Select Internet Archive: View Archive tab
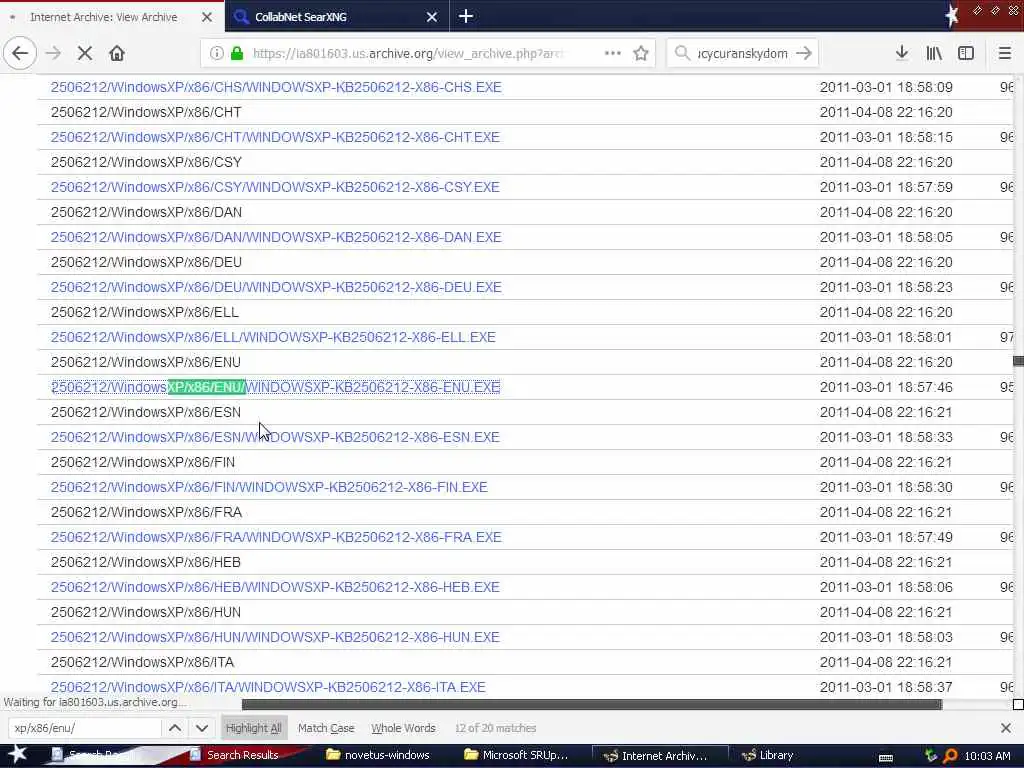 [x=112, y=17]
